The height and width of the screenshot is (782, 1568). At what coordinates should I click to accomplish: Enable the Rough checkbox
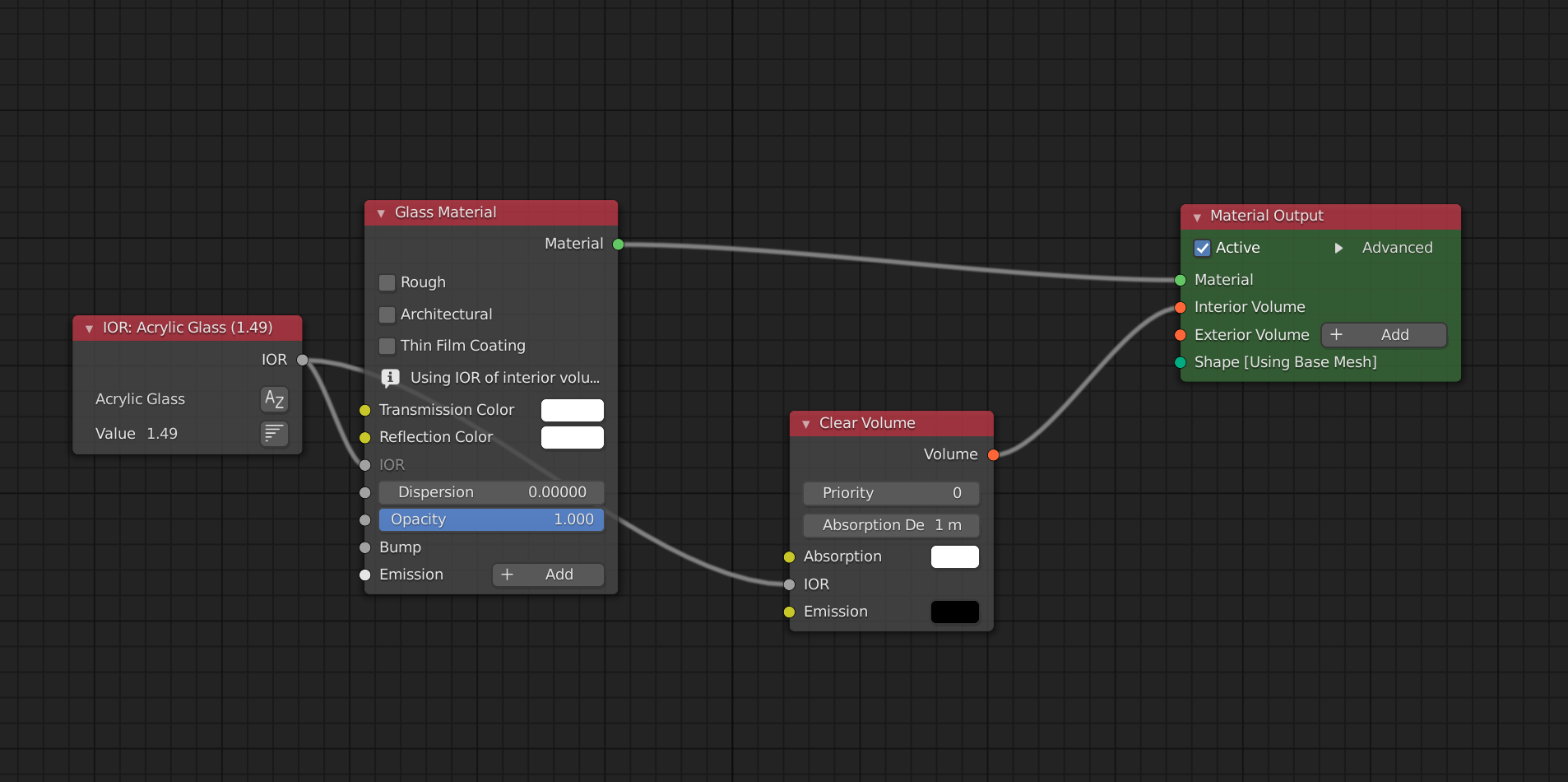coord(387,282)
